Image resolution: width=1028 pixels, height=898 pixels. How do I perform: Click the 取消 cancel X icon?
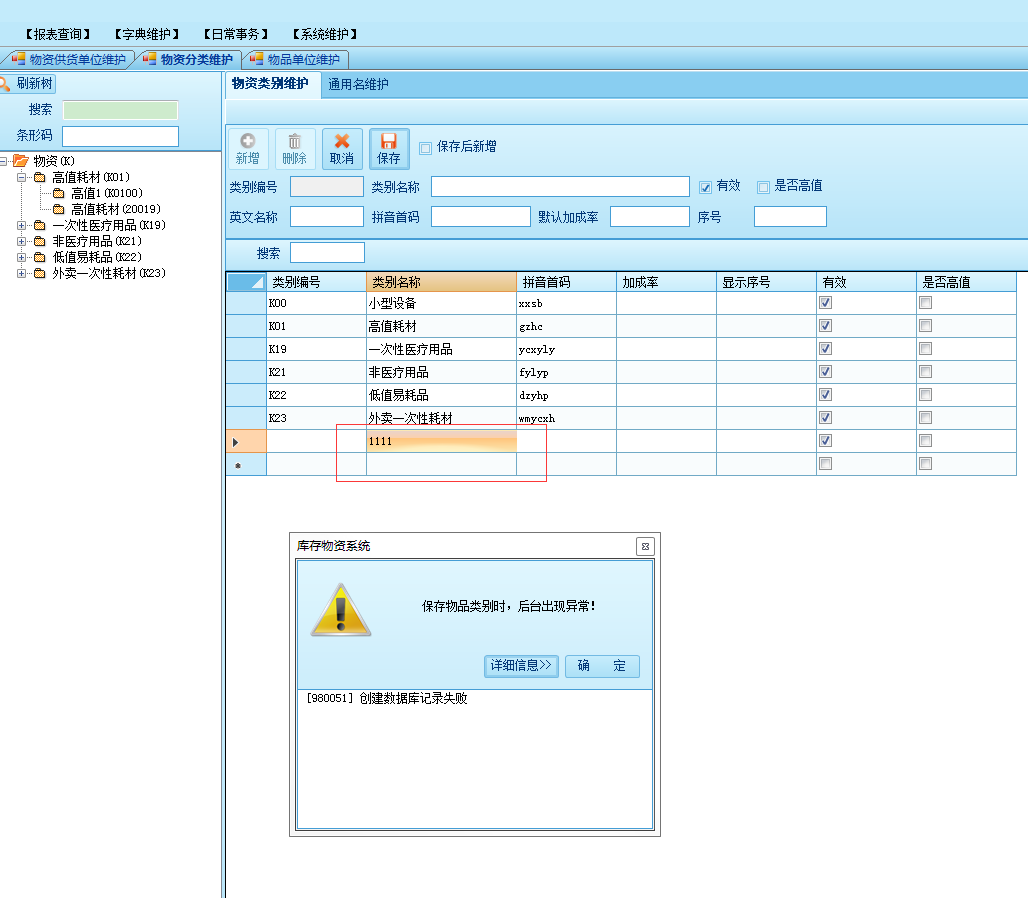pyautogui.click(x=342, y=141)
